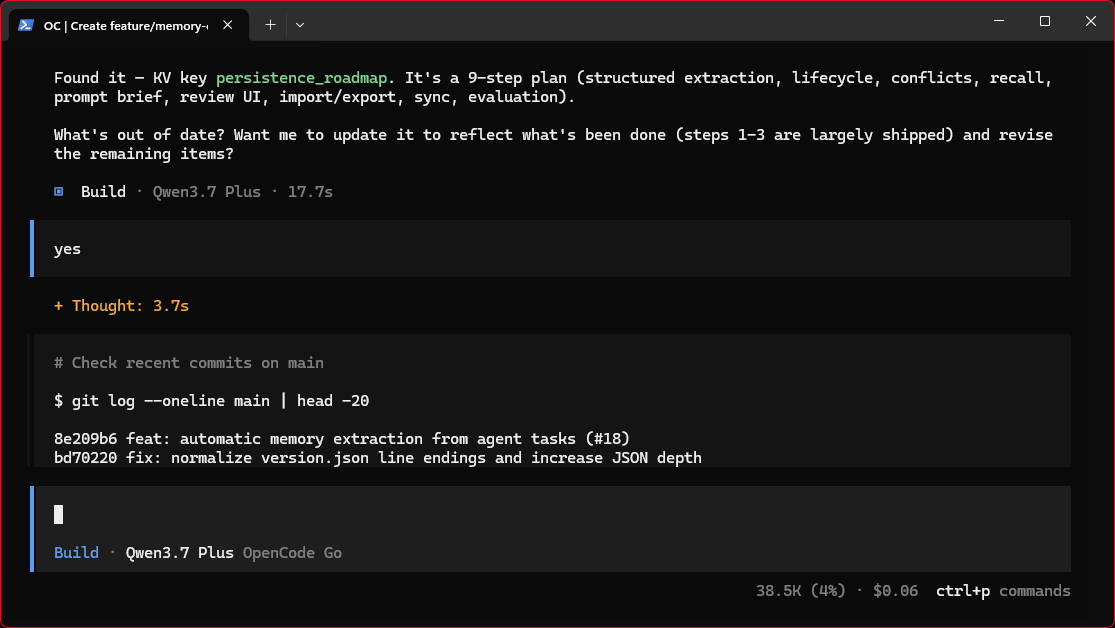Click 'ctrl+p commands' hint
The width and height of the screenshot is (1115, 628).
[1003, 591]
